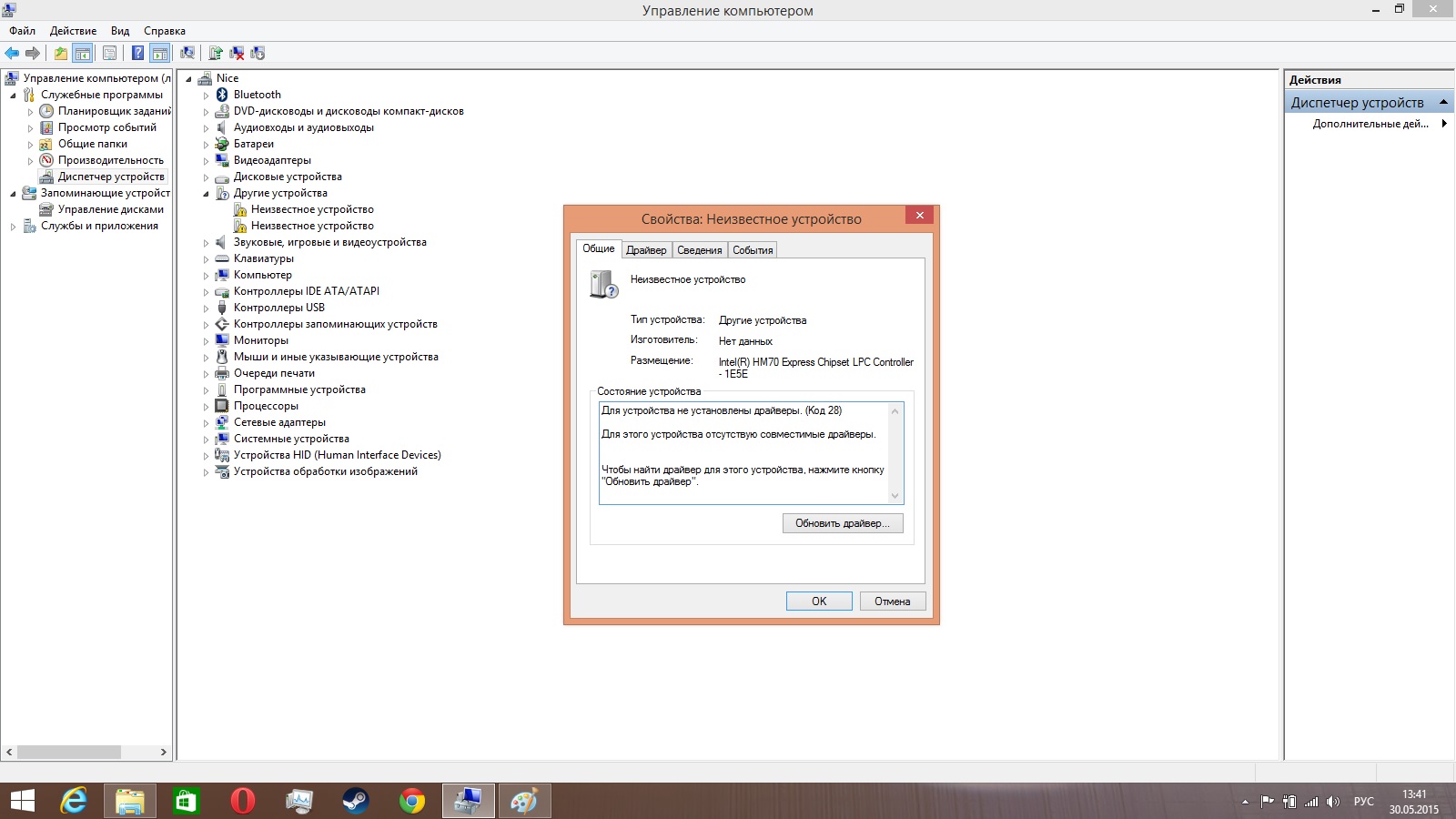Select Управление дисками in the left tree
The height and width of the screenshot is (819, 1456).
[110, 209]
